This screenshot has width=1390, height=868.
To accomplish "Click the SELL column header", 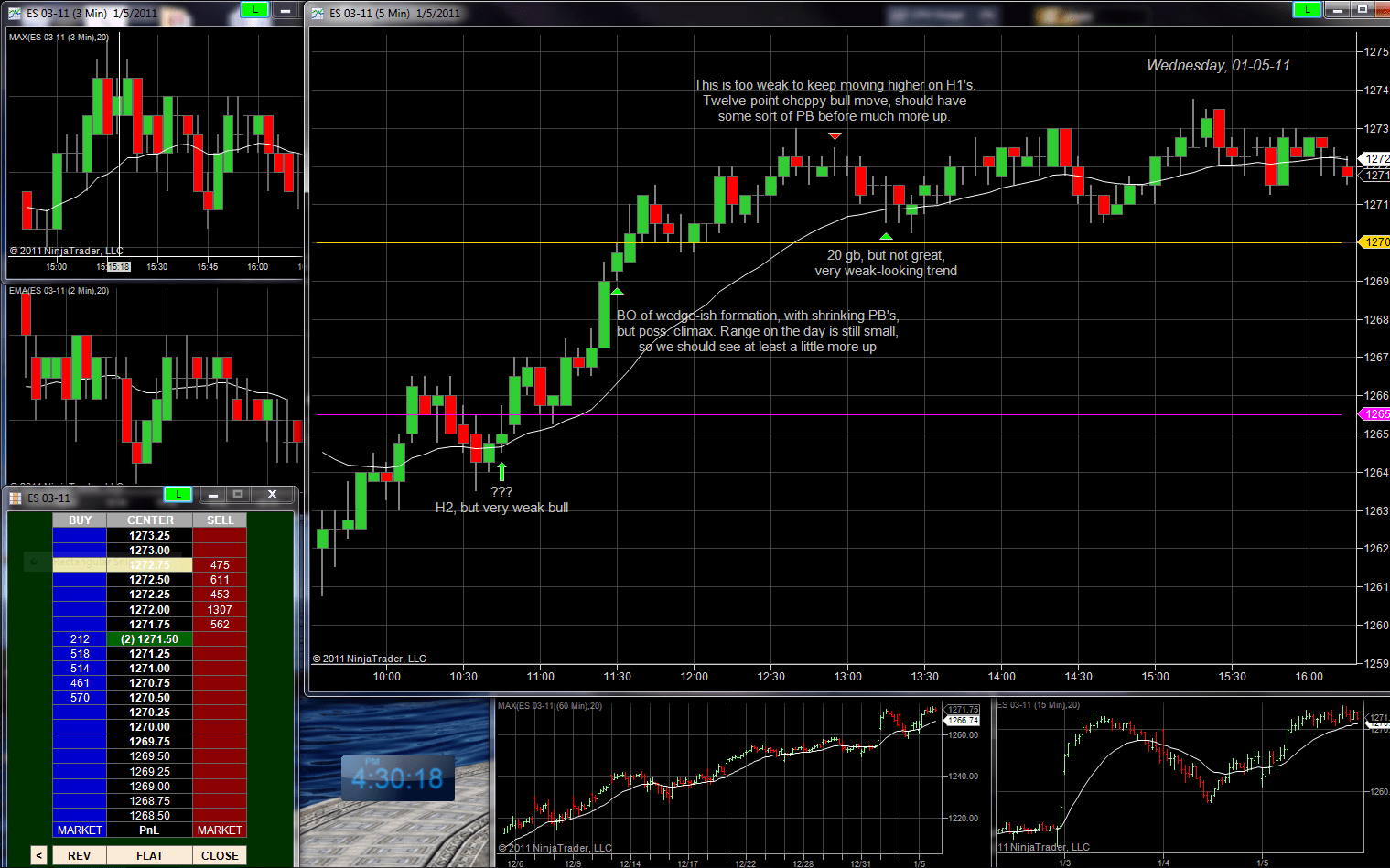I will click(x=220, y=520).
